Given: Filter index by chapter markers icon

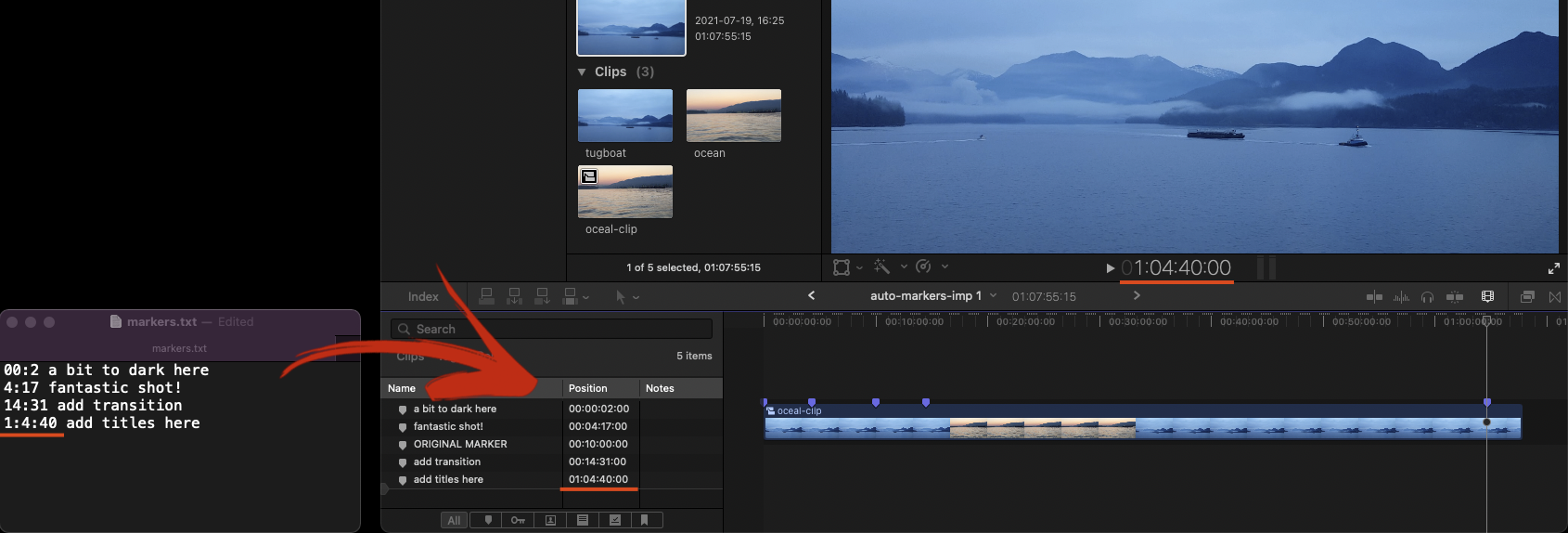Looking at the screenshot, I should [645, 520].
